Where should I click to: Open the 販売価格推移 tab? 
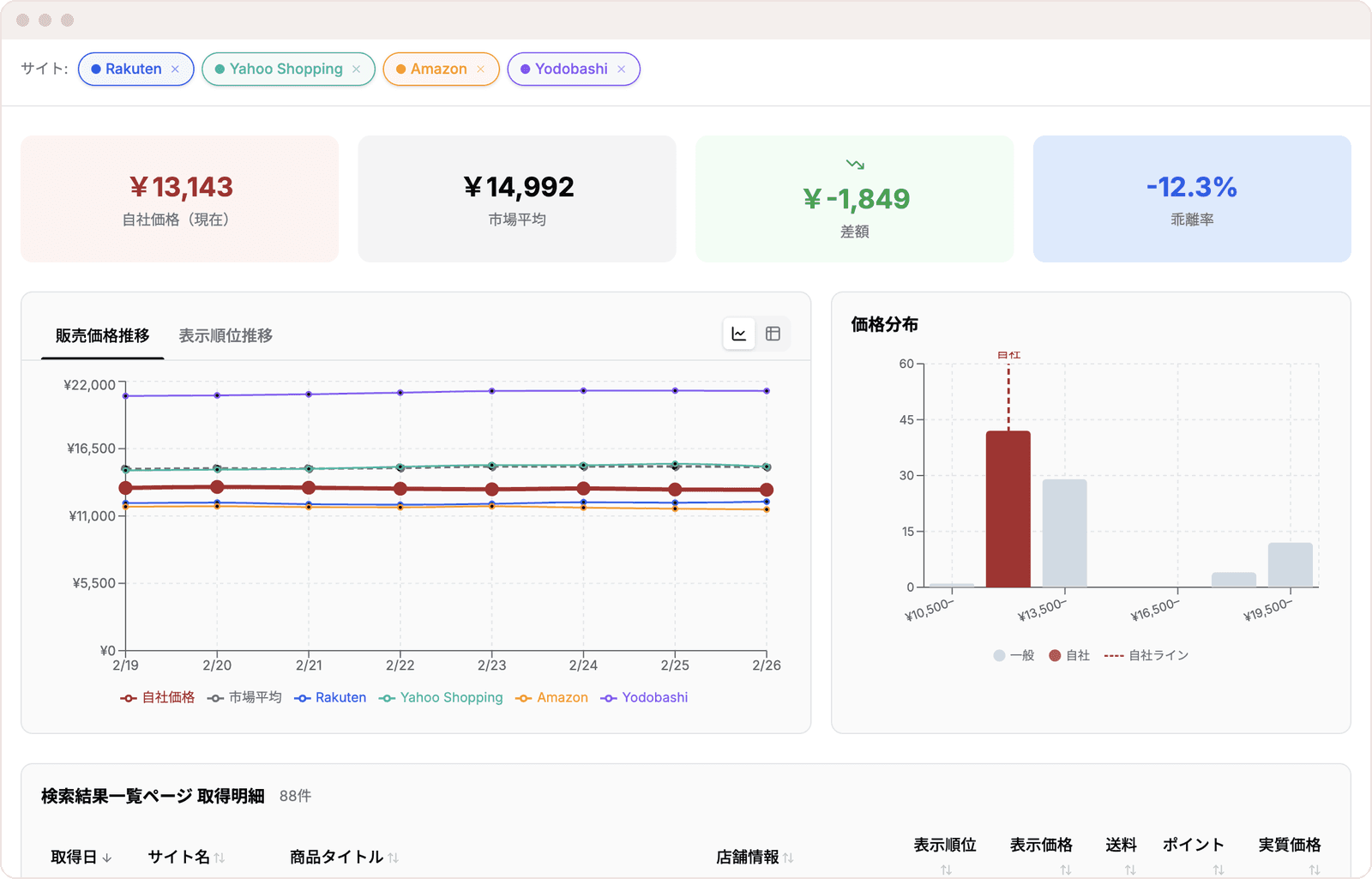(103, 335)
